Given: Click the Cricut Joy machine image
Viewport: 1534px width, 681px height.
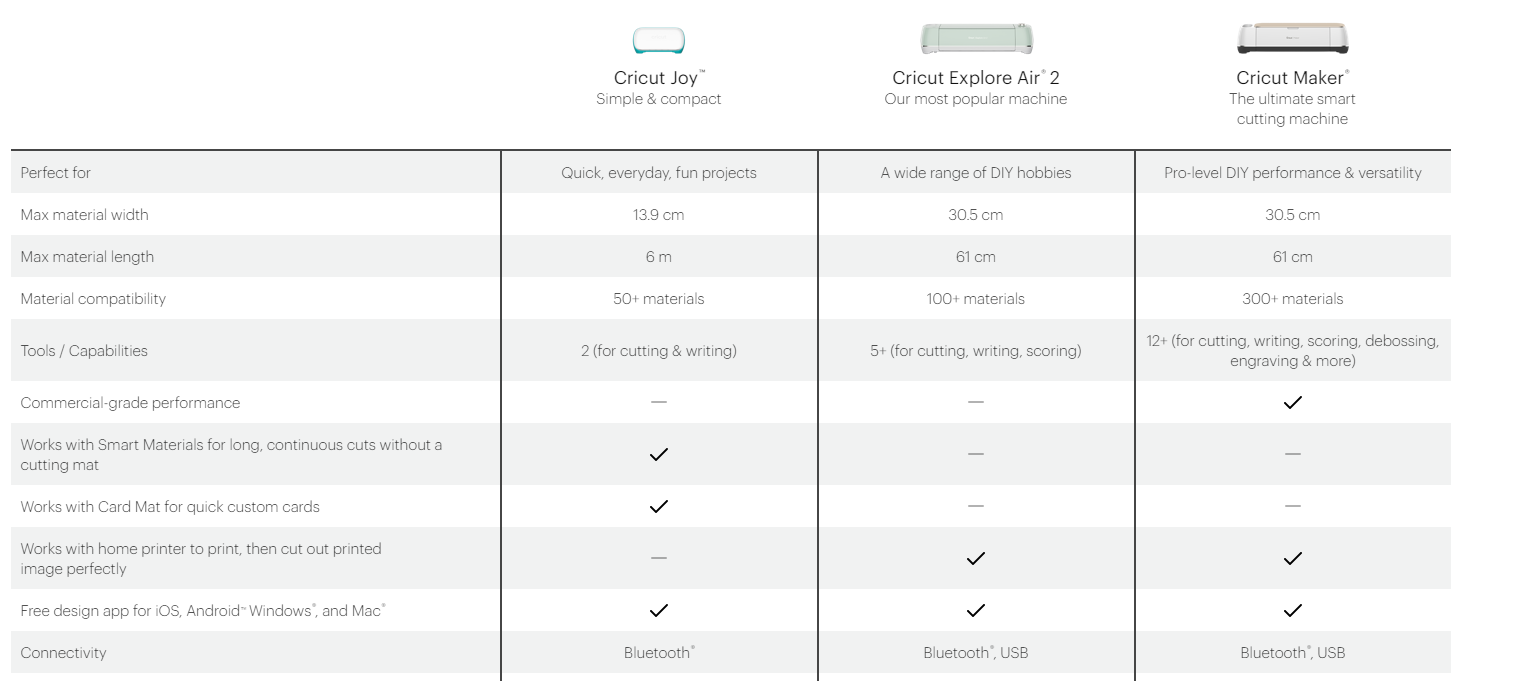Looking at the screenshot, I should pos(659,41).
